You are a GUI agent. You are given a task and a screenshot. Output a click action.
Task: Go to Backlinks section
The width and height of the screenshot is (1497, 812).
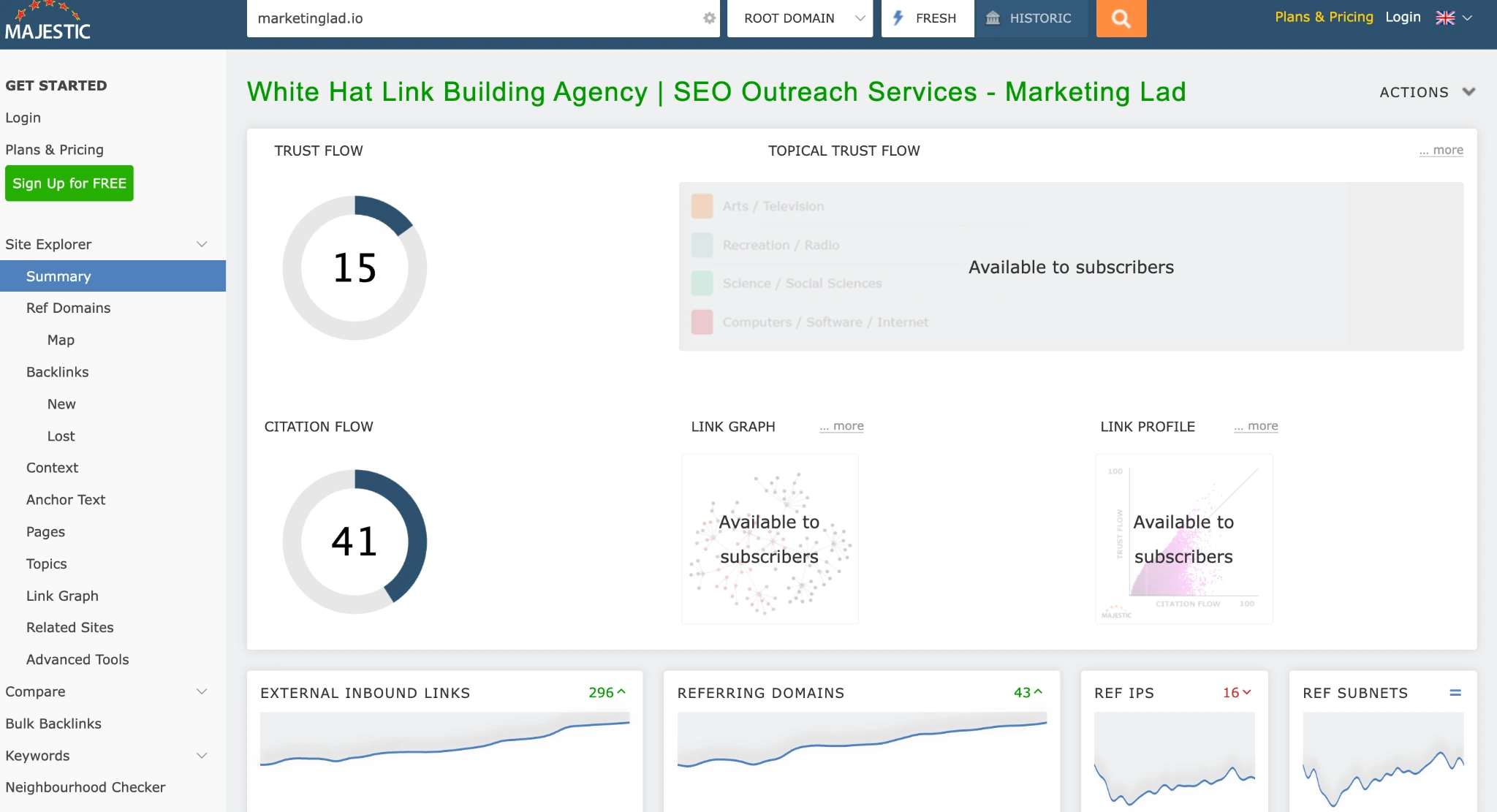57,372
